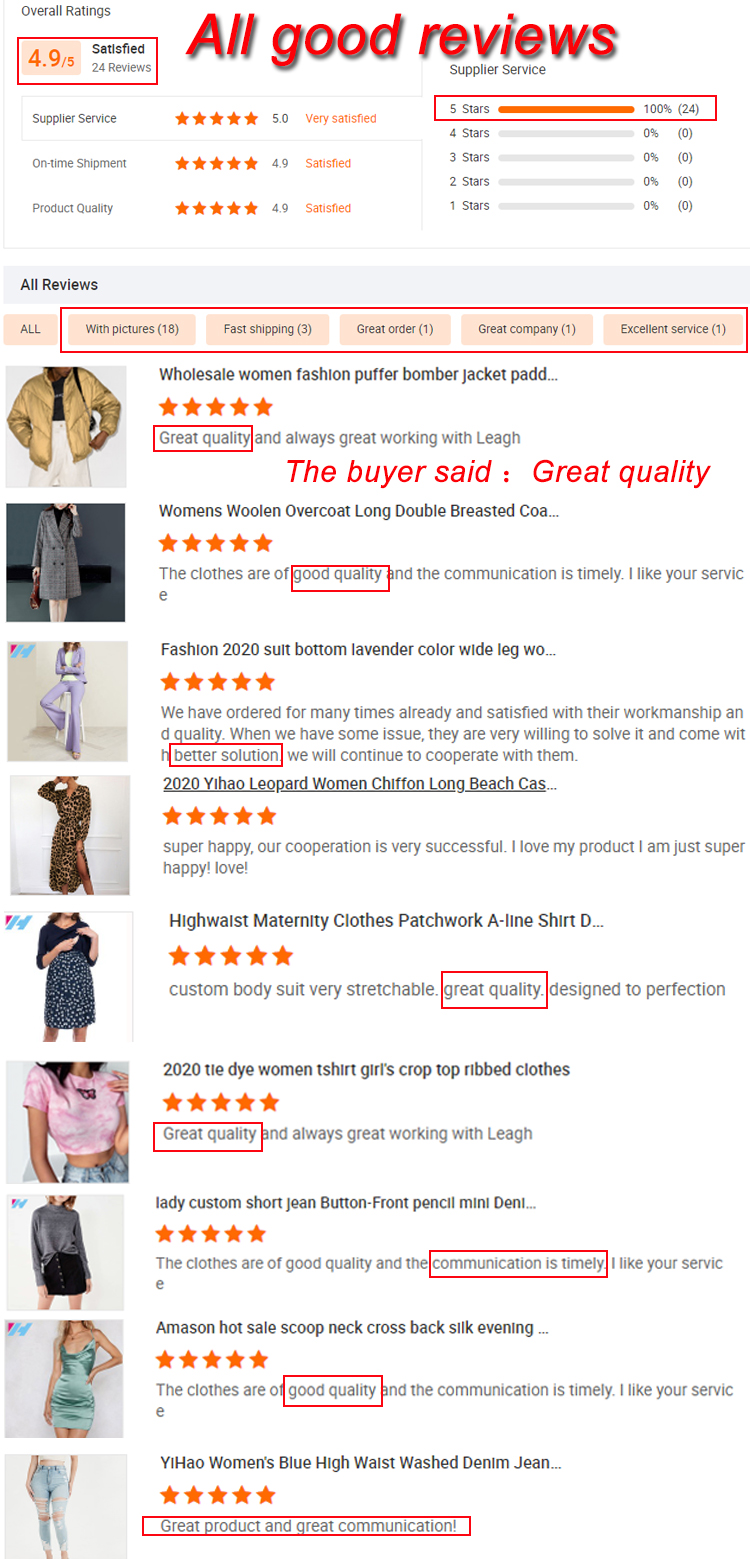Open the ripped blue denim jeans thumbnail
The height and width of the screenshot is (1559, 750).
(65, 1506)
